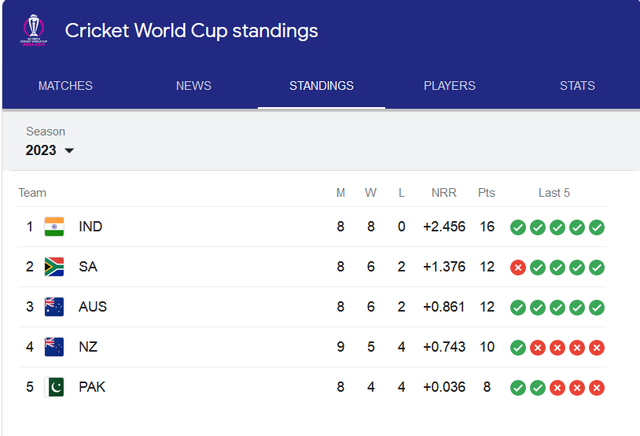This screenshot has width=640, height=436.
Task: Click the Australia flag icon
Action: pyautogui.click(x=54, y=307)
